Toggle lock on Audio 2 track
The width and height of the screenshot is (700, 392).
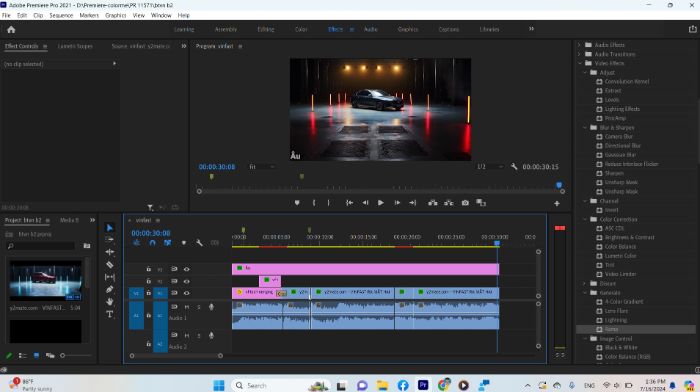click(x=148, y=344)
